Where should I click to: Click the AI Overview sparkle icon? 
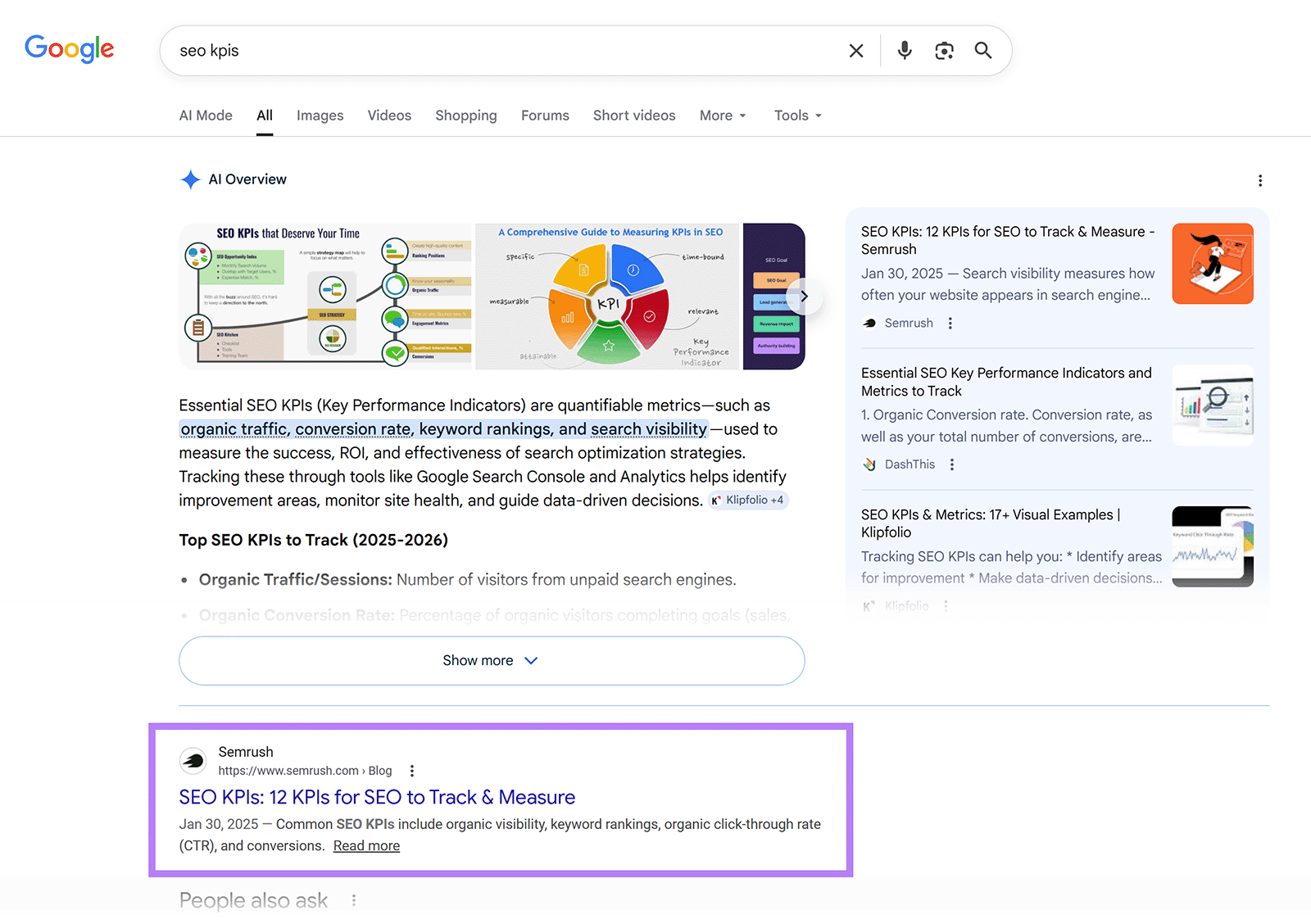(x=190, y=179)
